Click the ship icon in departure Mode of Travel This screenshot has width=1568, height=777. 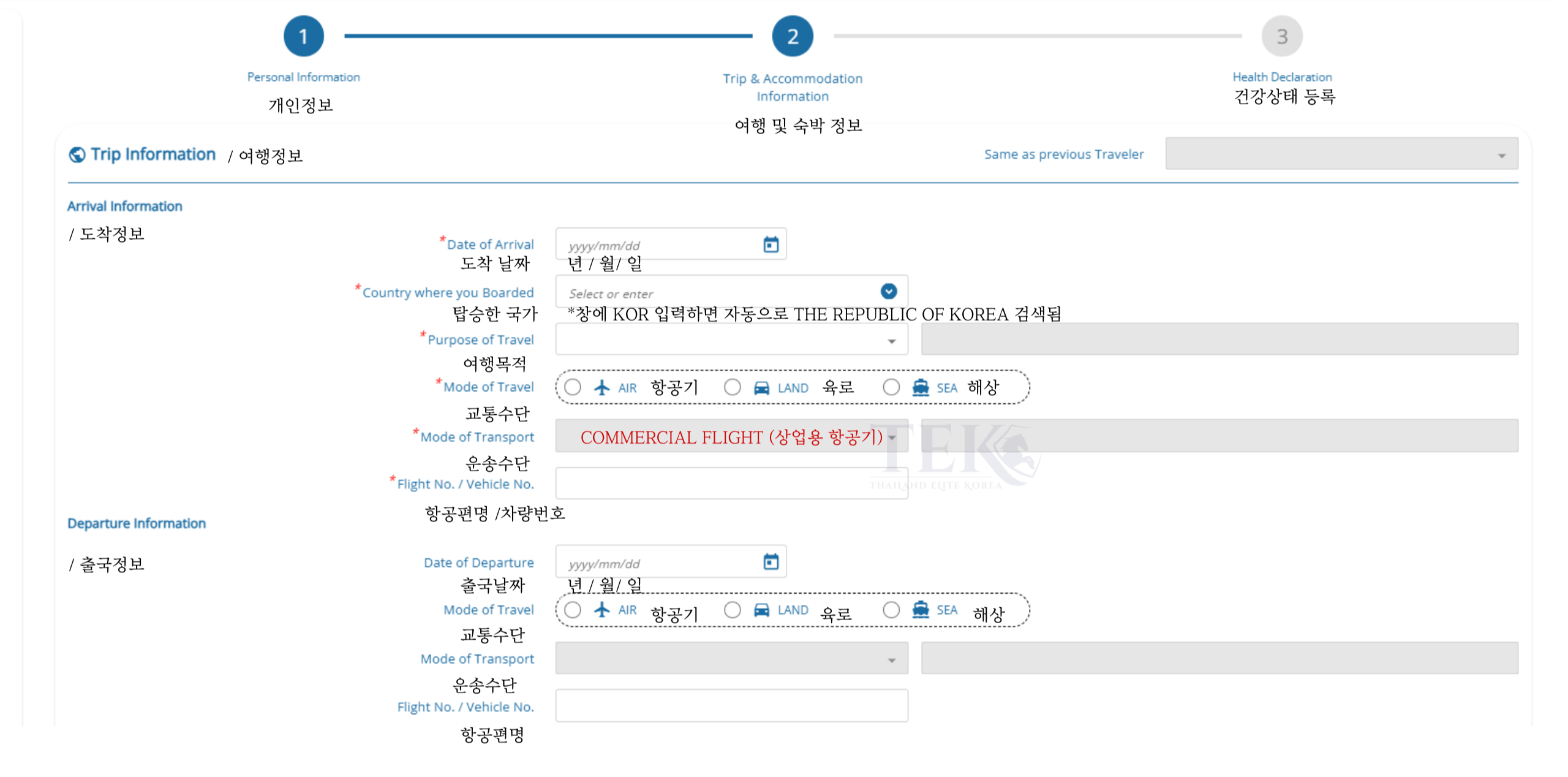tap(920, 610)
